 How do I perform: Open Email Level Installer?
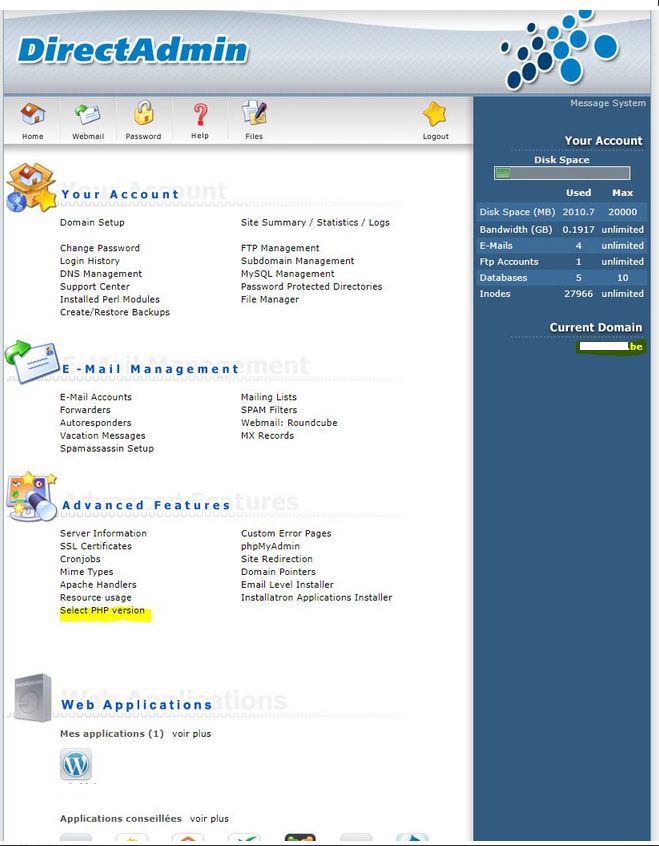click(287, 585)
